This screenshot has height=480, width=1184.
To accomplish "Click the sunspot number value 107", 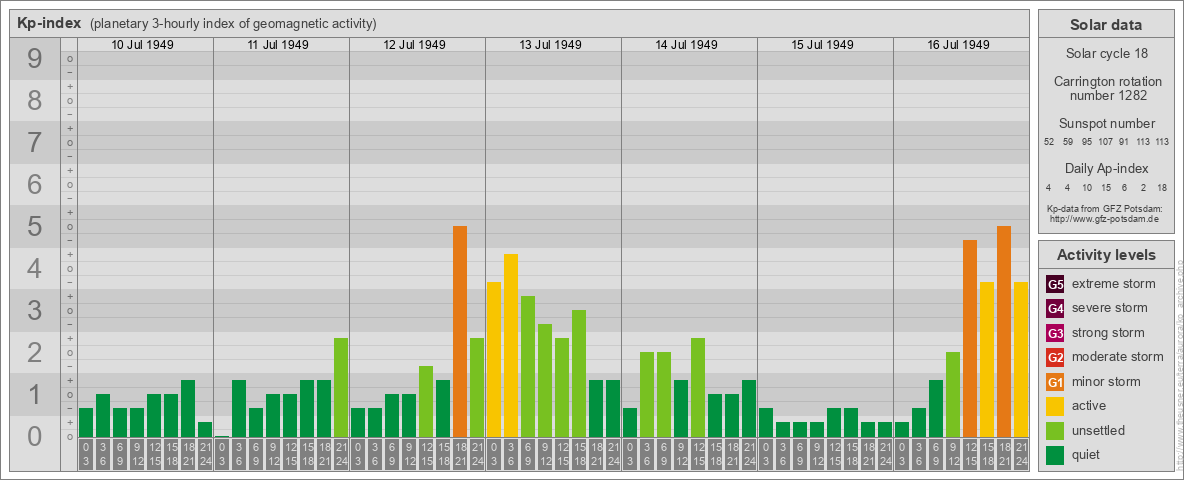I will coord(1105,141).
